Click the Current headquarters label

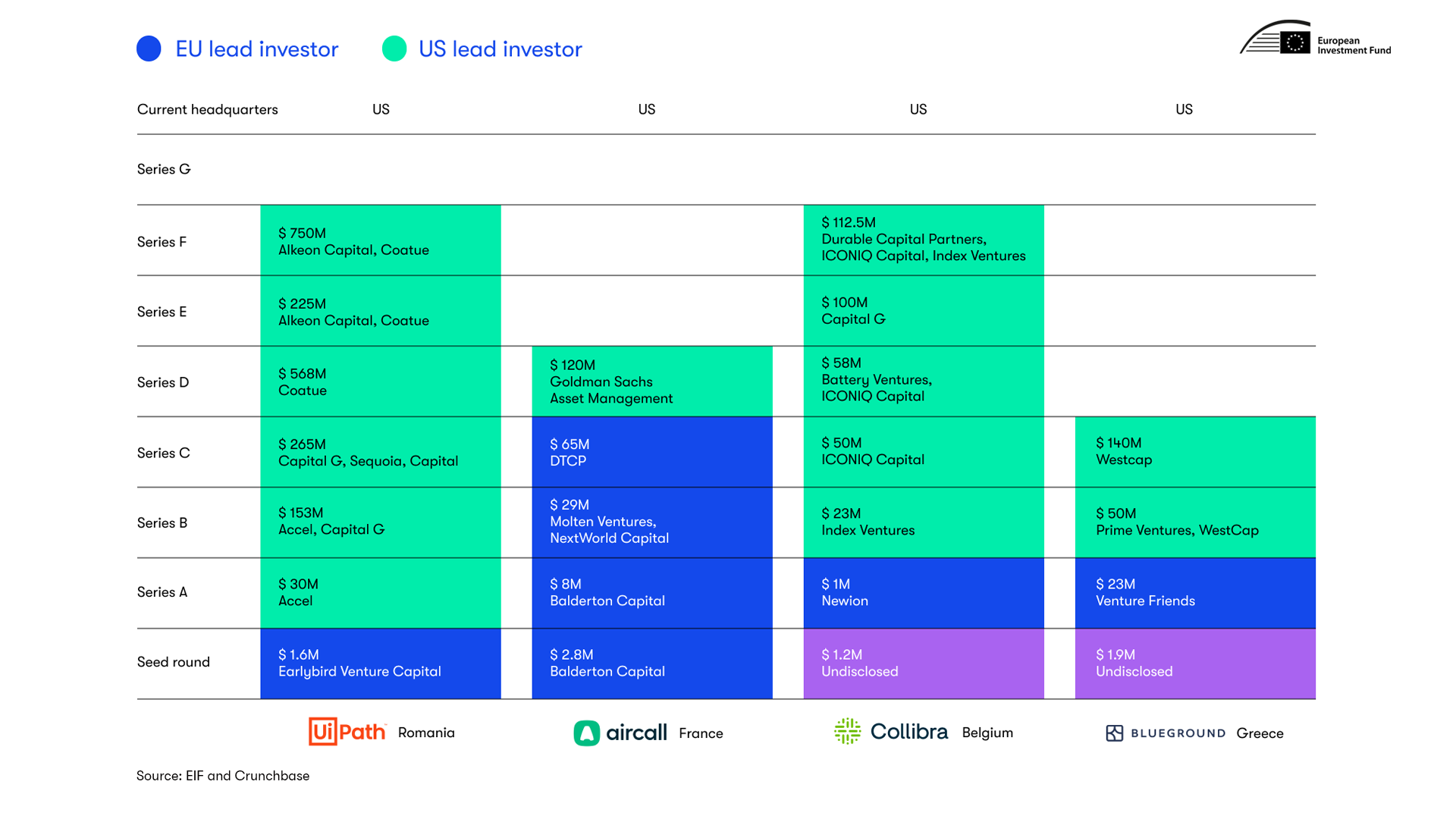pyautogui.click(x=207, y=109)
